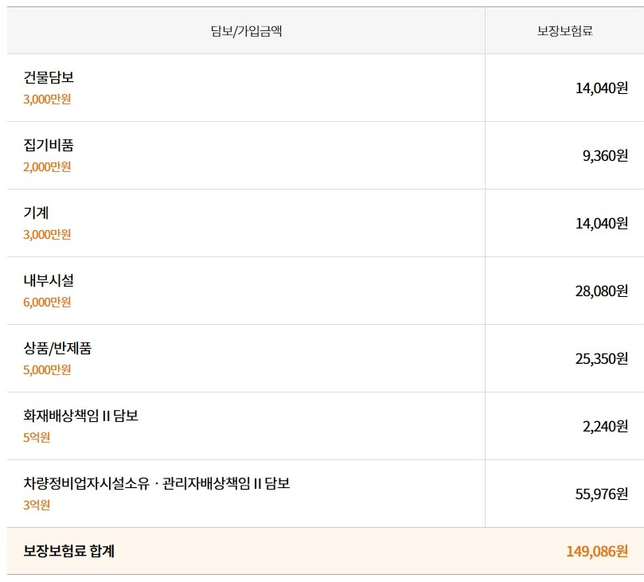Click the 14,040원 premium in 건물담보 row
The width and height of the screenshot is (644, 582).
(601, 88)
